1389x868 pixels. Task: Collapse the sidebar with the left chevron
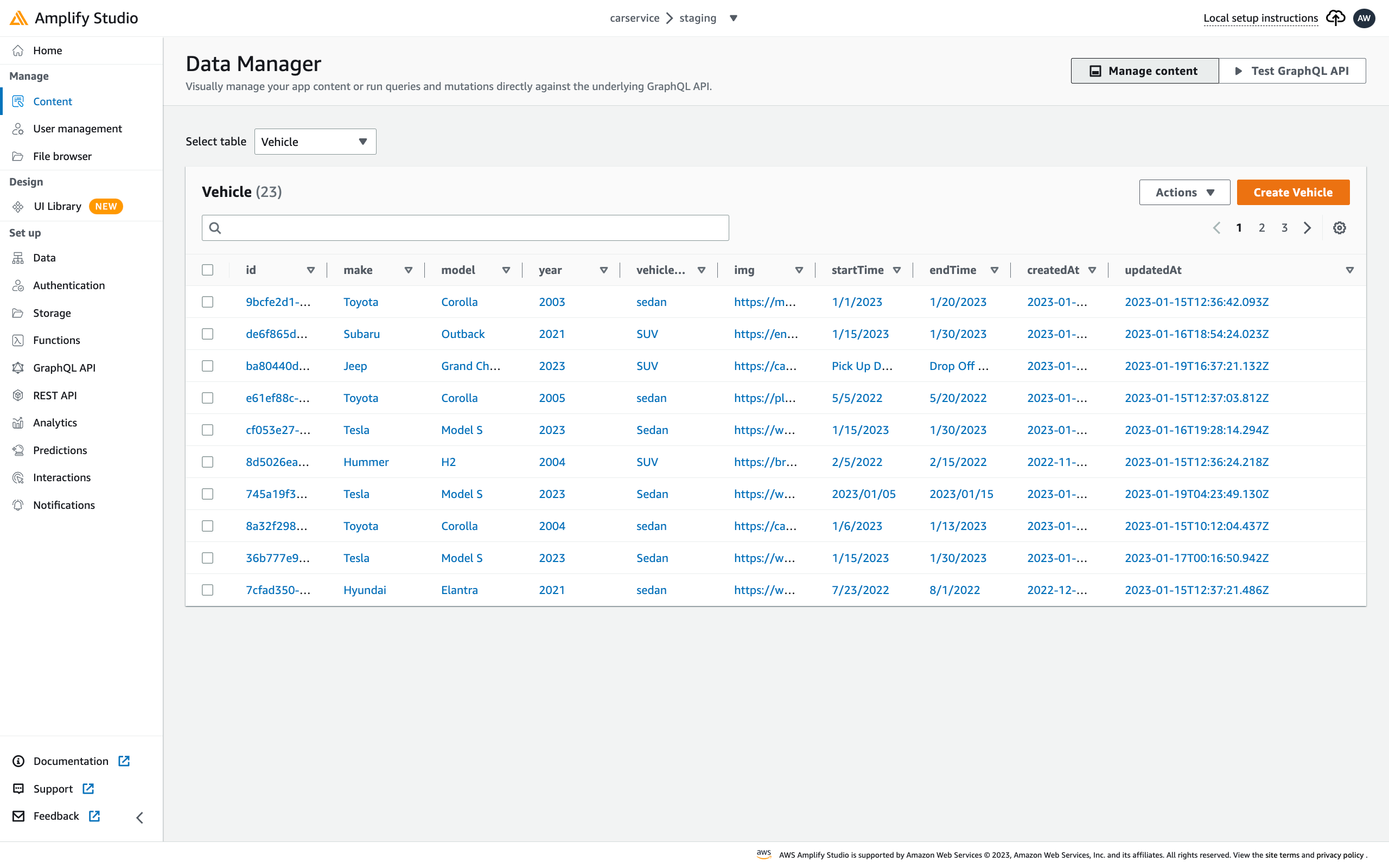(139, 818)
